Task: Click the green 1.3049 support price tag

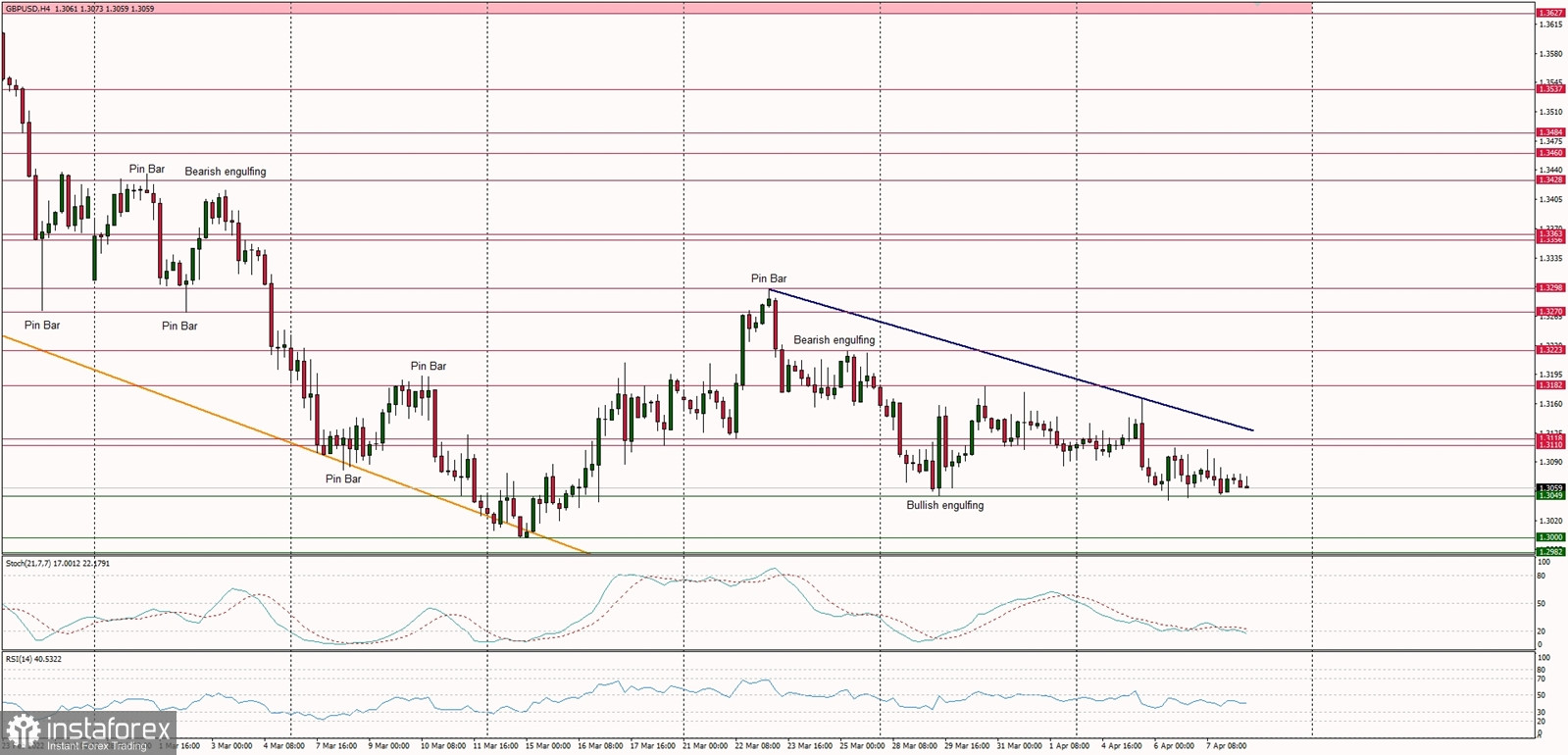Action: (x=1550, y=496)
